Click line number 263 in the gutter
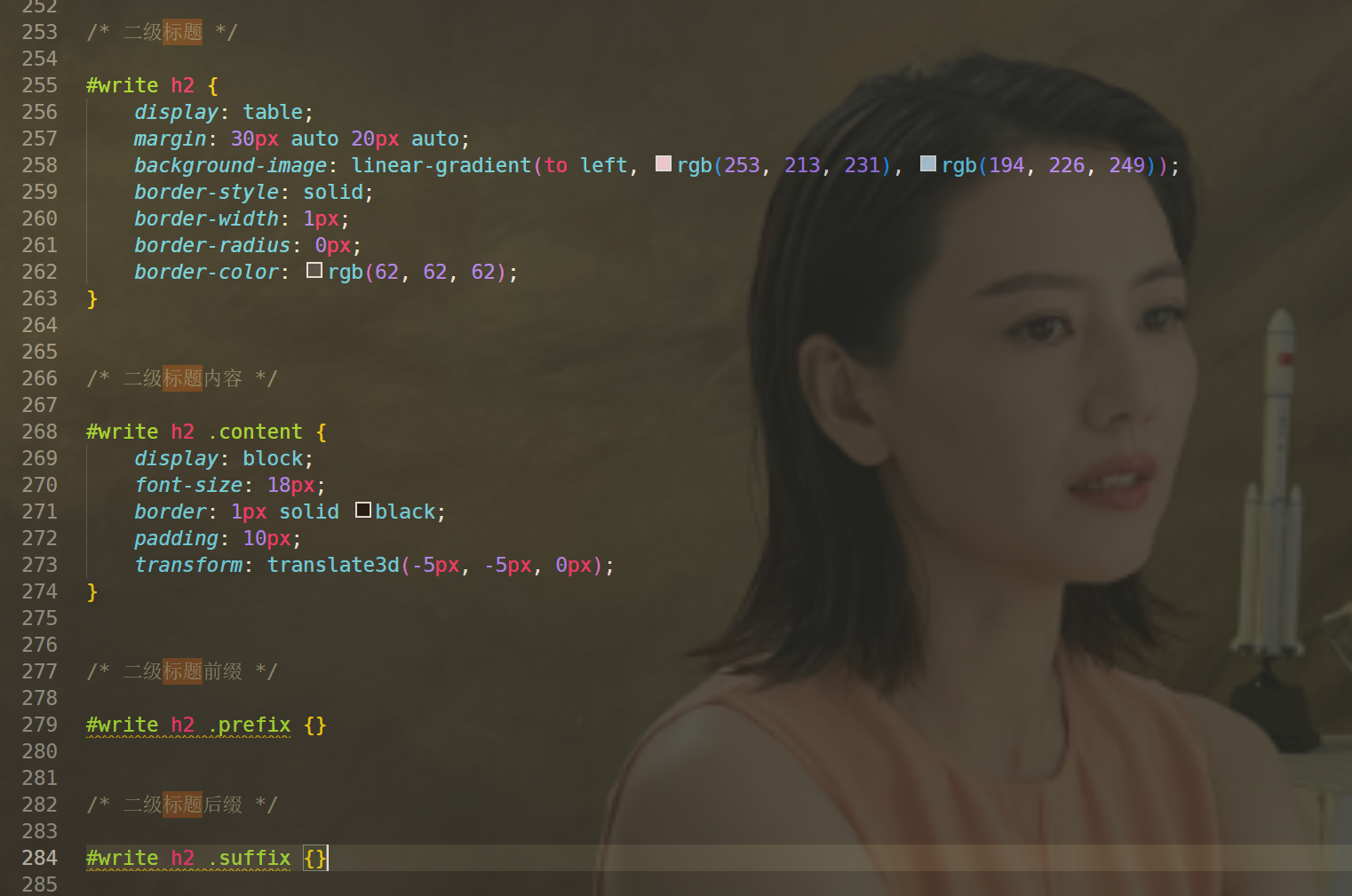Viewport: 1352px width, 896px height. pyautogui.click(x=40, y=298)
